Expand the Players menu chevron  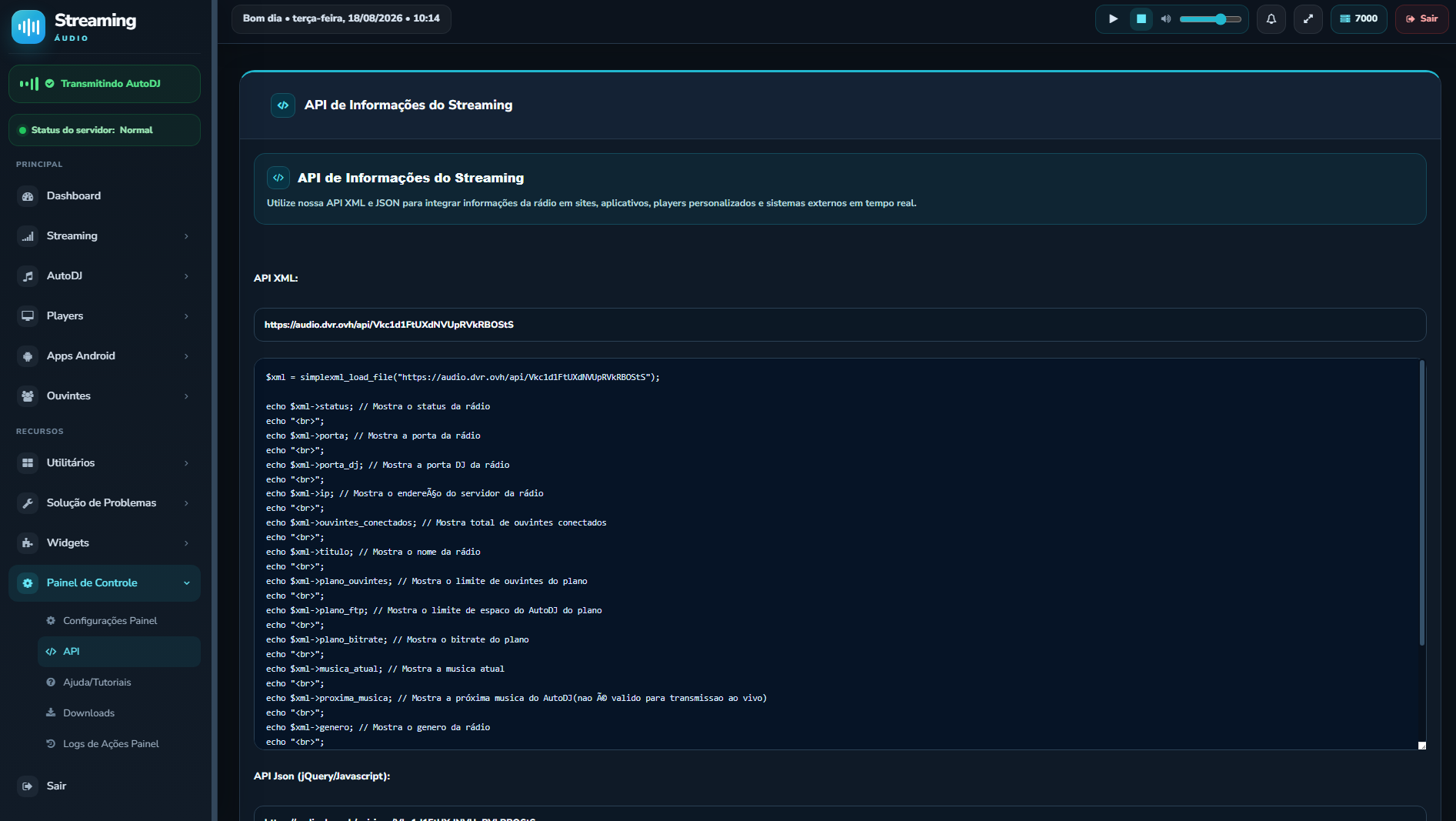click(186, 316)
